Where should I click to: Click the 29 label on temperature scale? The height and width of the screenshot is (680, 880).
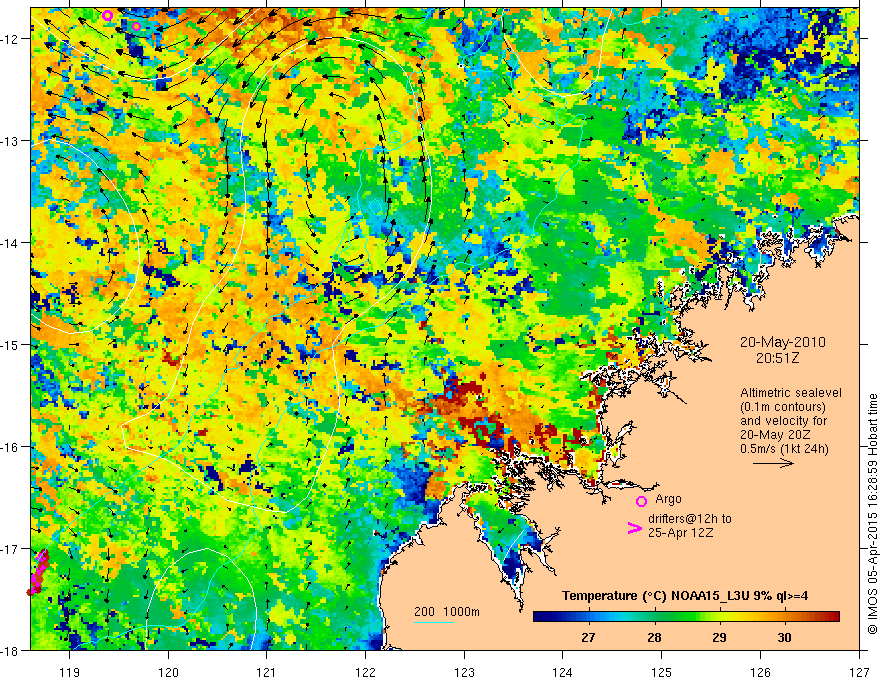719,637
